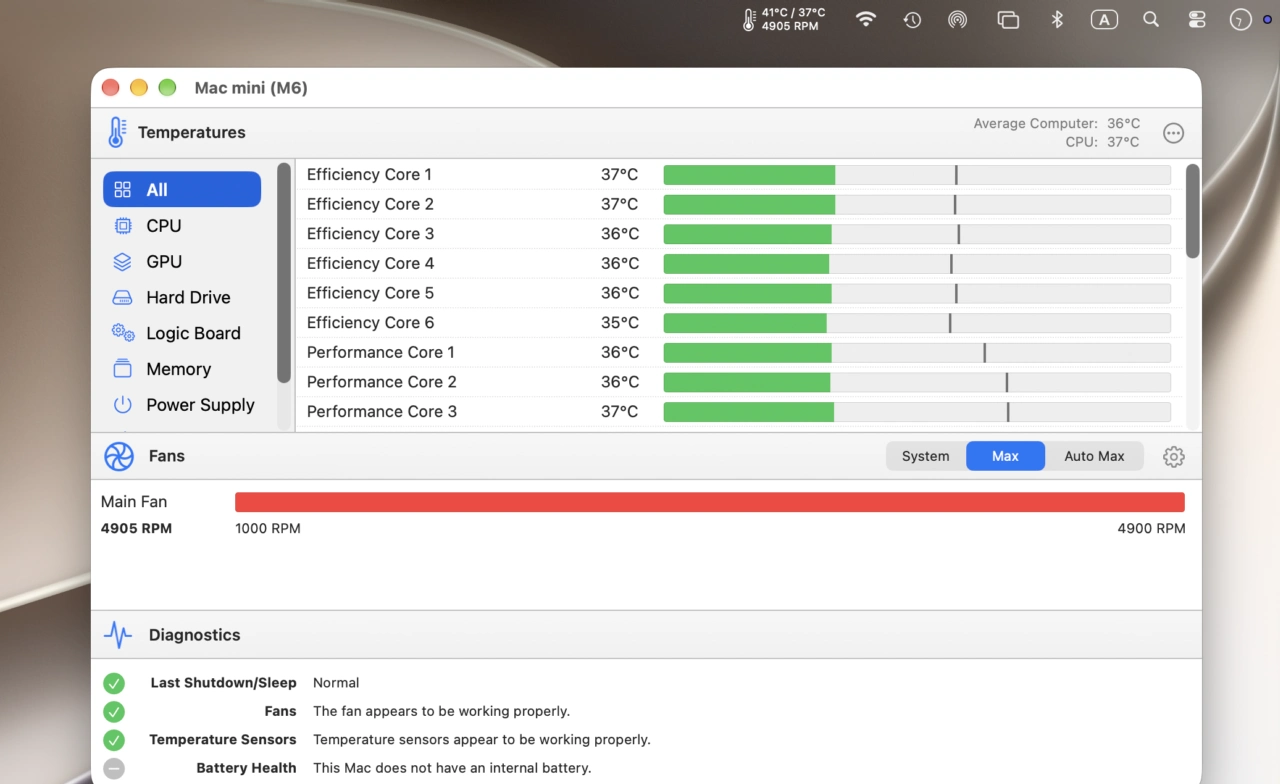Select the Efficiency Core 2 row label
Image resolution: width=1280 pixels, height=784 pixels.
point(370,204)
